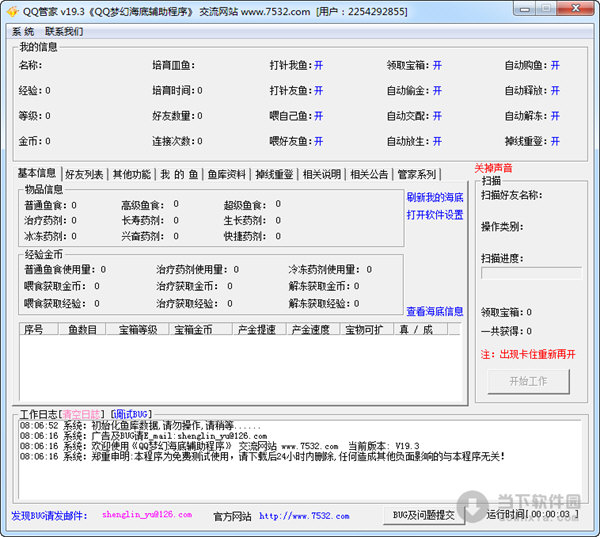Click 普通鱼食 value in 物品信息
The image size is (600, 537).
click(74, 206)
